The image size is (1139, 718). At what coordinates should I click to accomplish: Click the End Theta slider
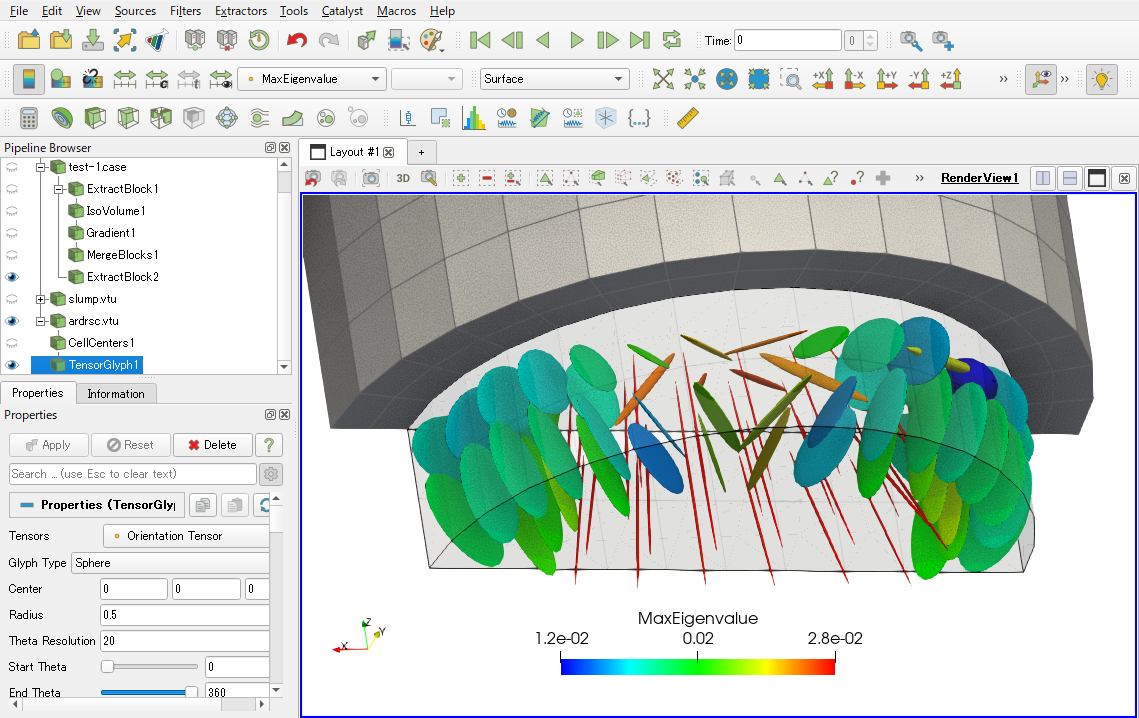tap(149, 692)
